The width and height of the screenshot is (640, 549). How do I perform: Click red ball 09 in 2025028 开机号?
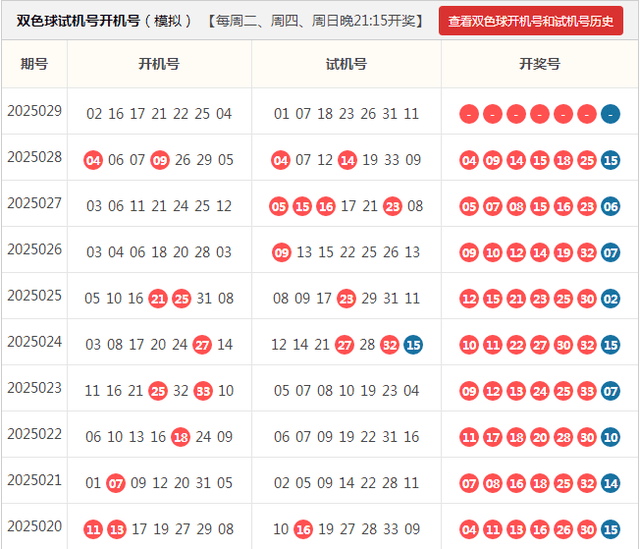point(160,160)
